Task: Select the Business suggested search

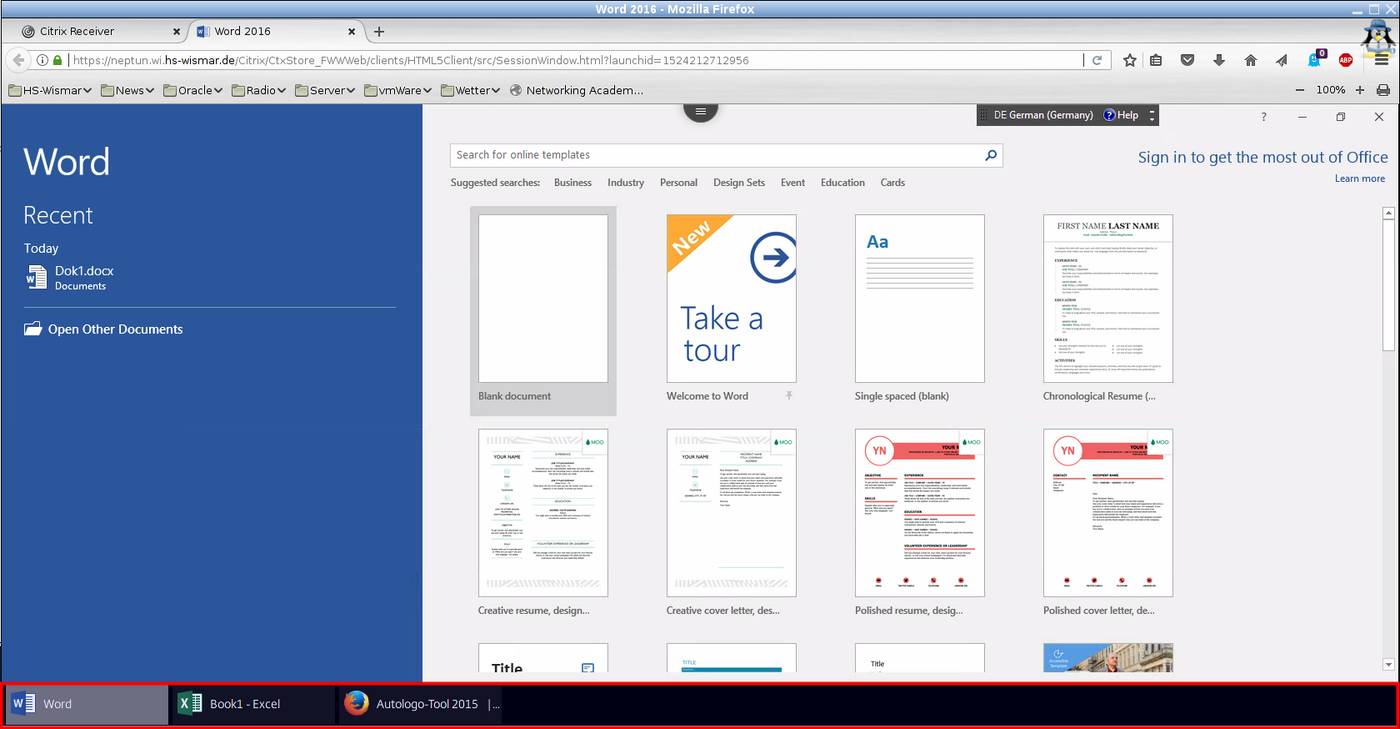Action: 573,183
